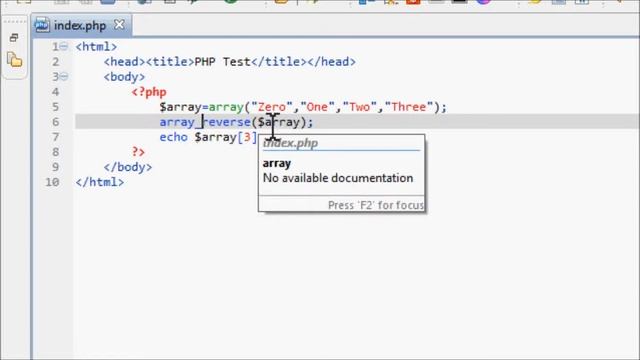Click the "One" string literal
640x360 pixels.
[317, 107]
